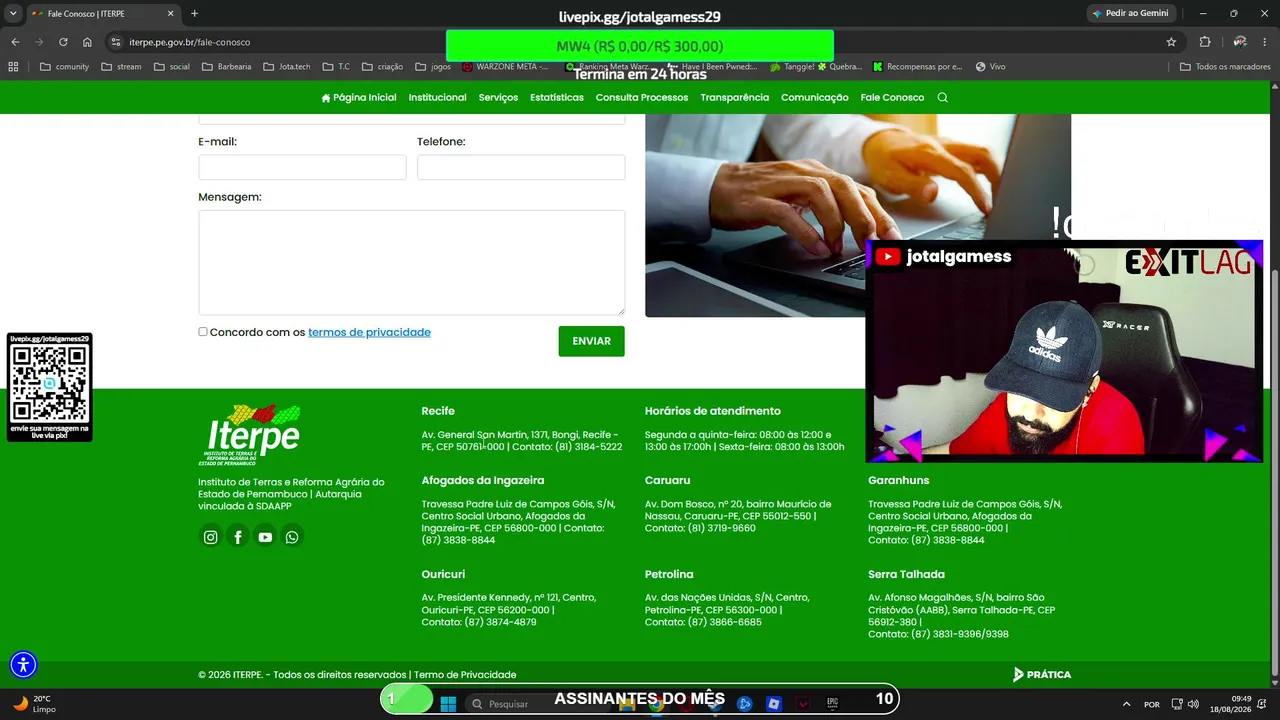Viewport: 1280px width, 720px height.
Task: Bookmark this page with the star icon
Action: tap(1171, 42)
